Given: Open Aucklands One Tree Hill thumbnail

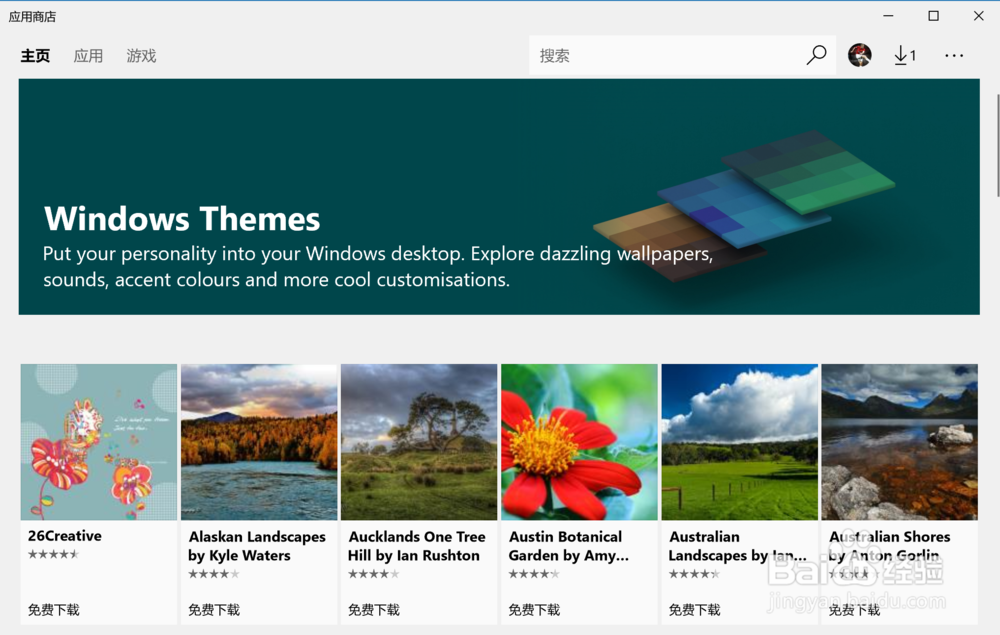Looking at the screenshot, I should (x=419, y=442).
